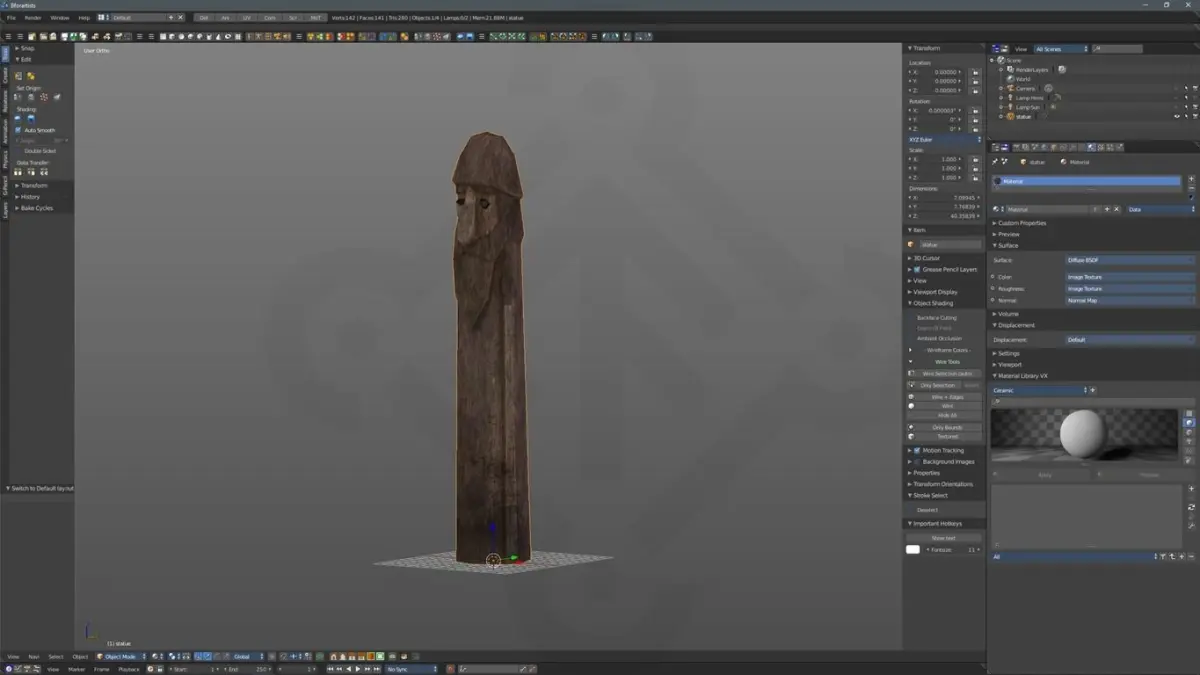Click the Camera icon in the outliner

1011,89
